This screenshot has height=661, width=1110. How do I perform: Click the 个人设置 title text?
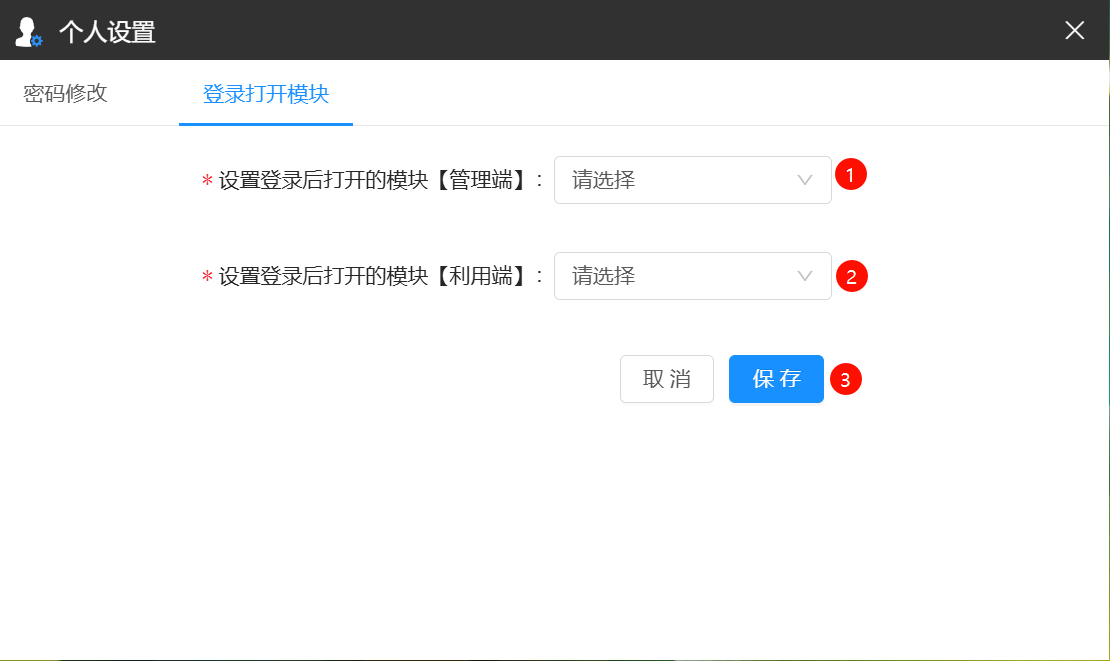[107, 32]
